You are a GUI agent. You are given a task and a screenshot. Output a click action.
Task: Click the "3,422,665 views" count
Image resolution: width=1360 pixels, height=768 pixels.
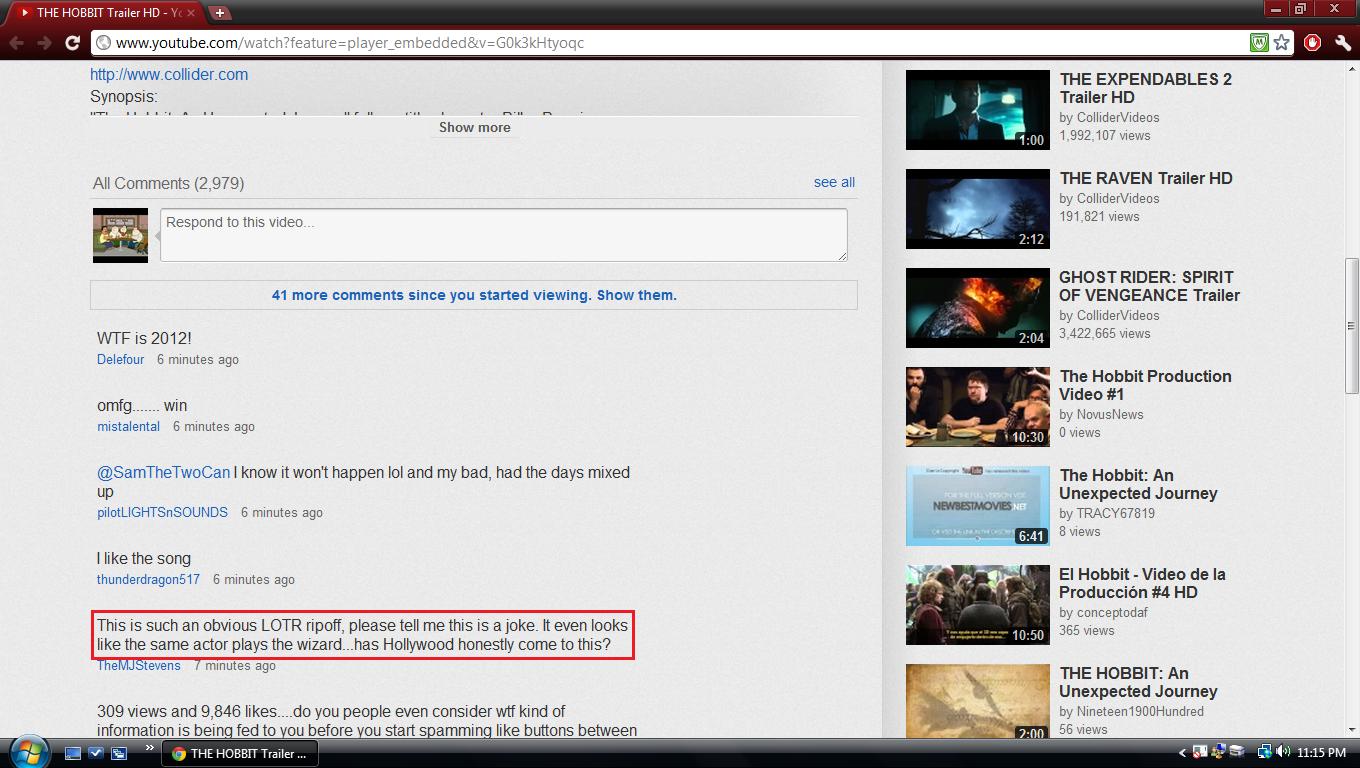click(1105, 333)
